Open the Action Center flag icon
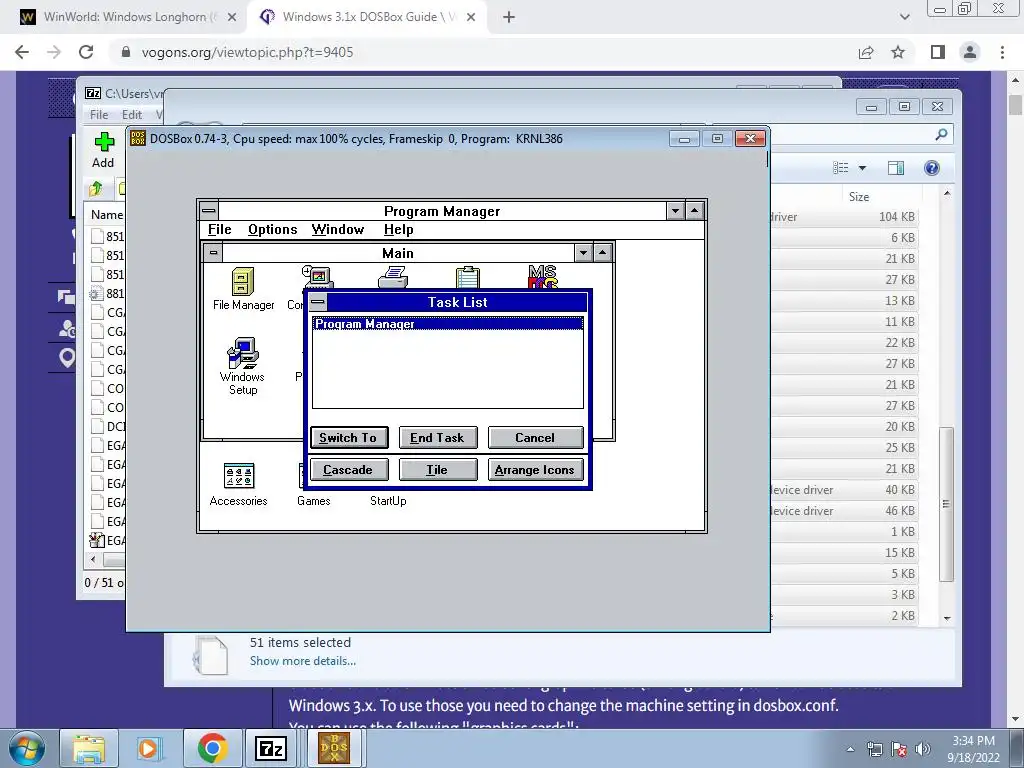The height and width of the screenshot is (768, 1024). [899, 749]
